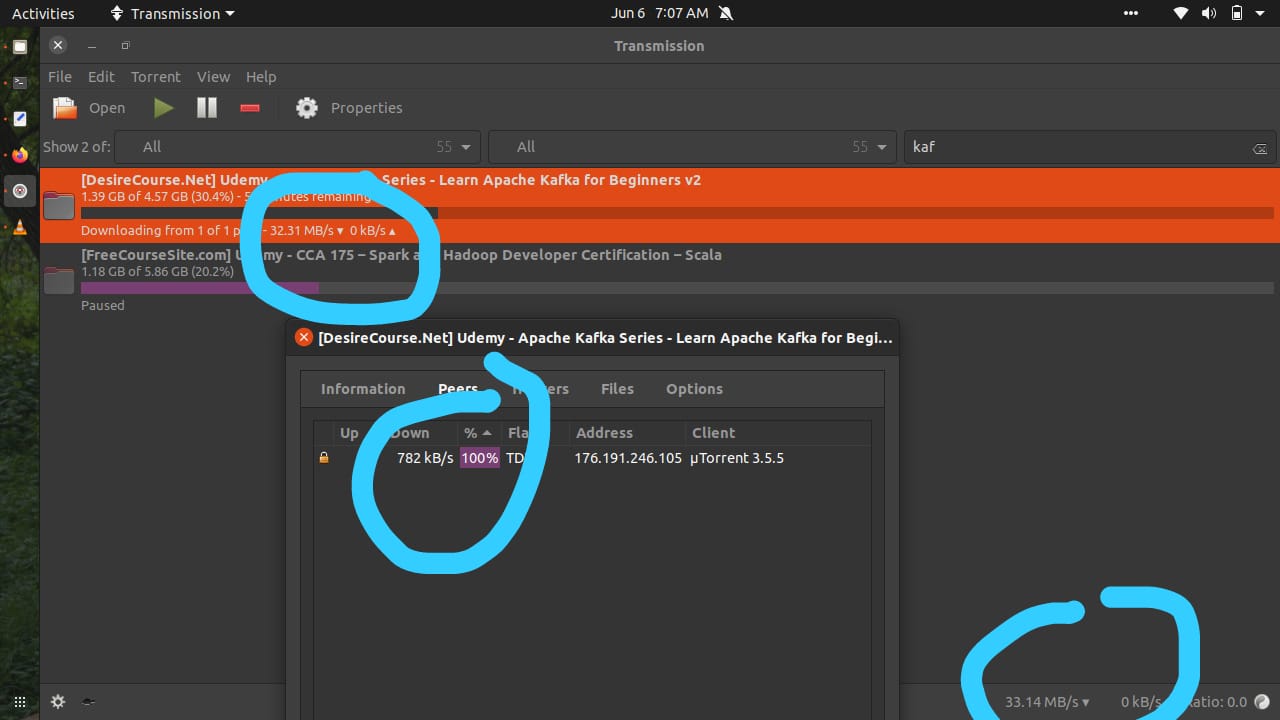Click the µTorrent 3.5.5 client cell
This screenshot has width=1280, height=720.
(x=737, y=458)
